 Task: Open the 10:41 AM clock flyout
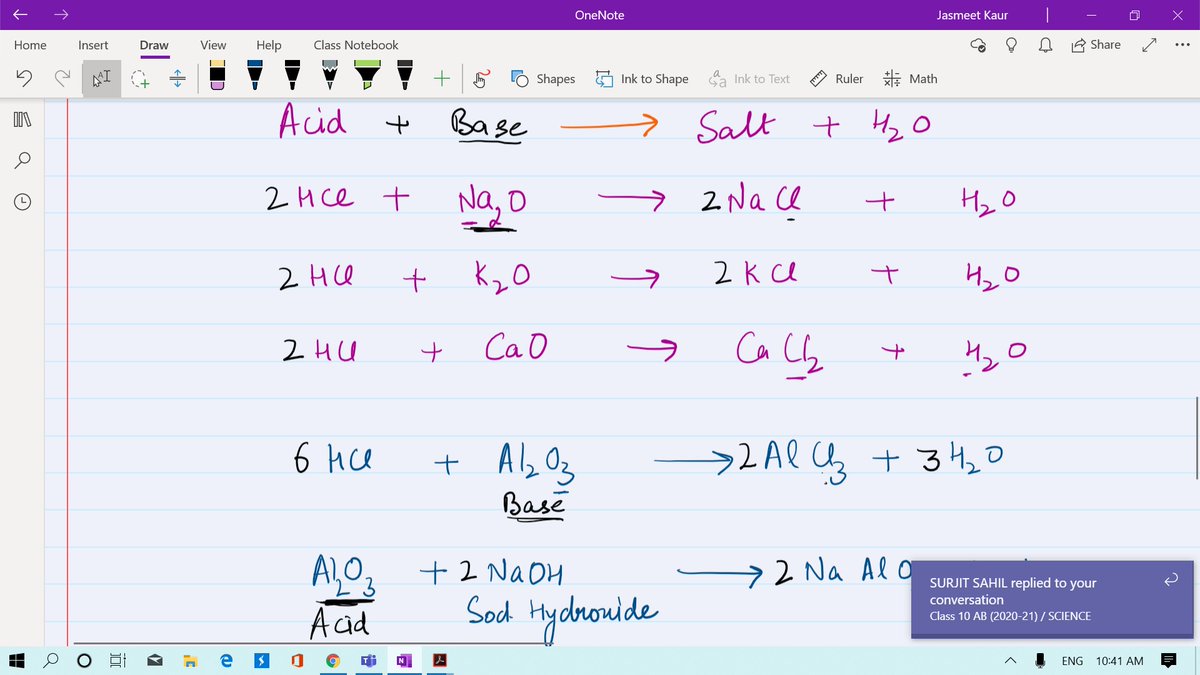(1119, 661)
